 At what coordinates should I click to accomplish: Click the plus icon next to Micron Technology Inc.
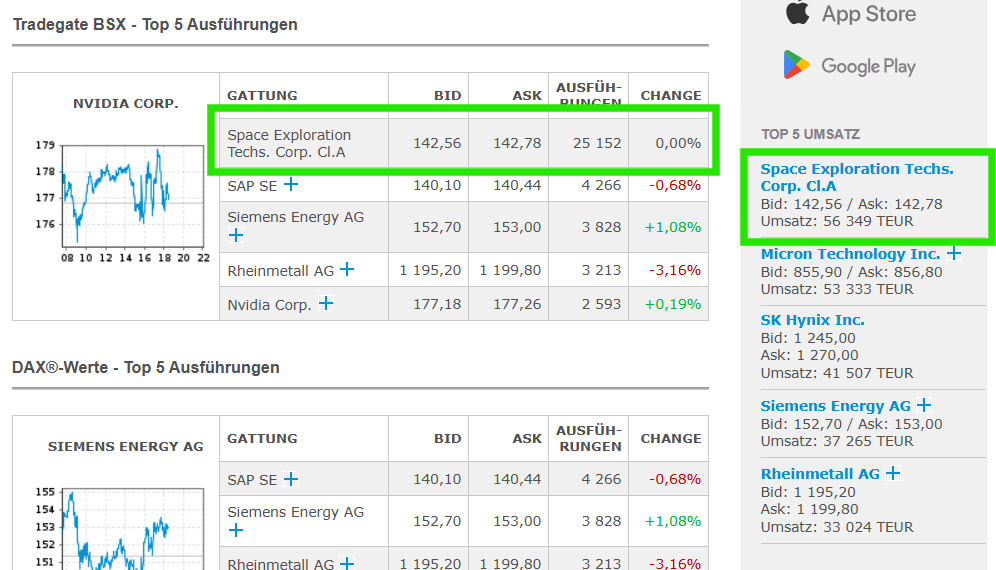(x=954, y=254)
